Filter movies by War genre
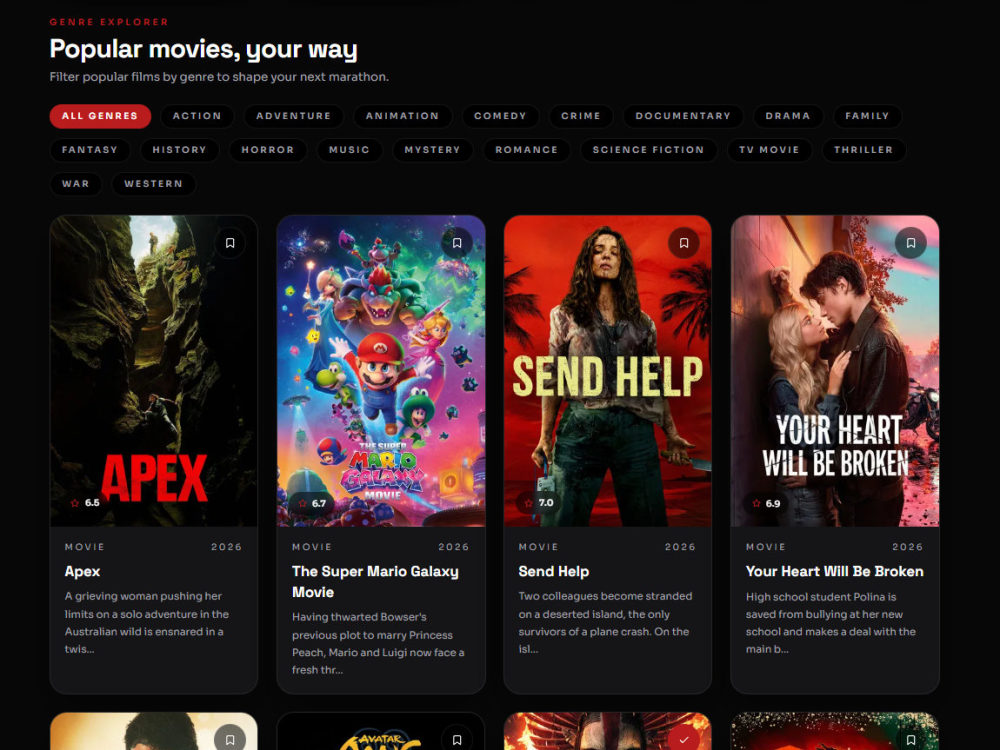Screen dimensions: 1000x750 [76, 184]
